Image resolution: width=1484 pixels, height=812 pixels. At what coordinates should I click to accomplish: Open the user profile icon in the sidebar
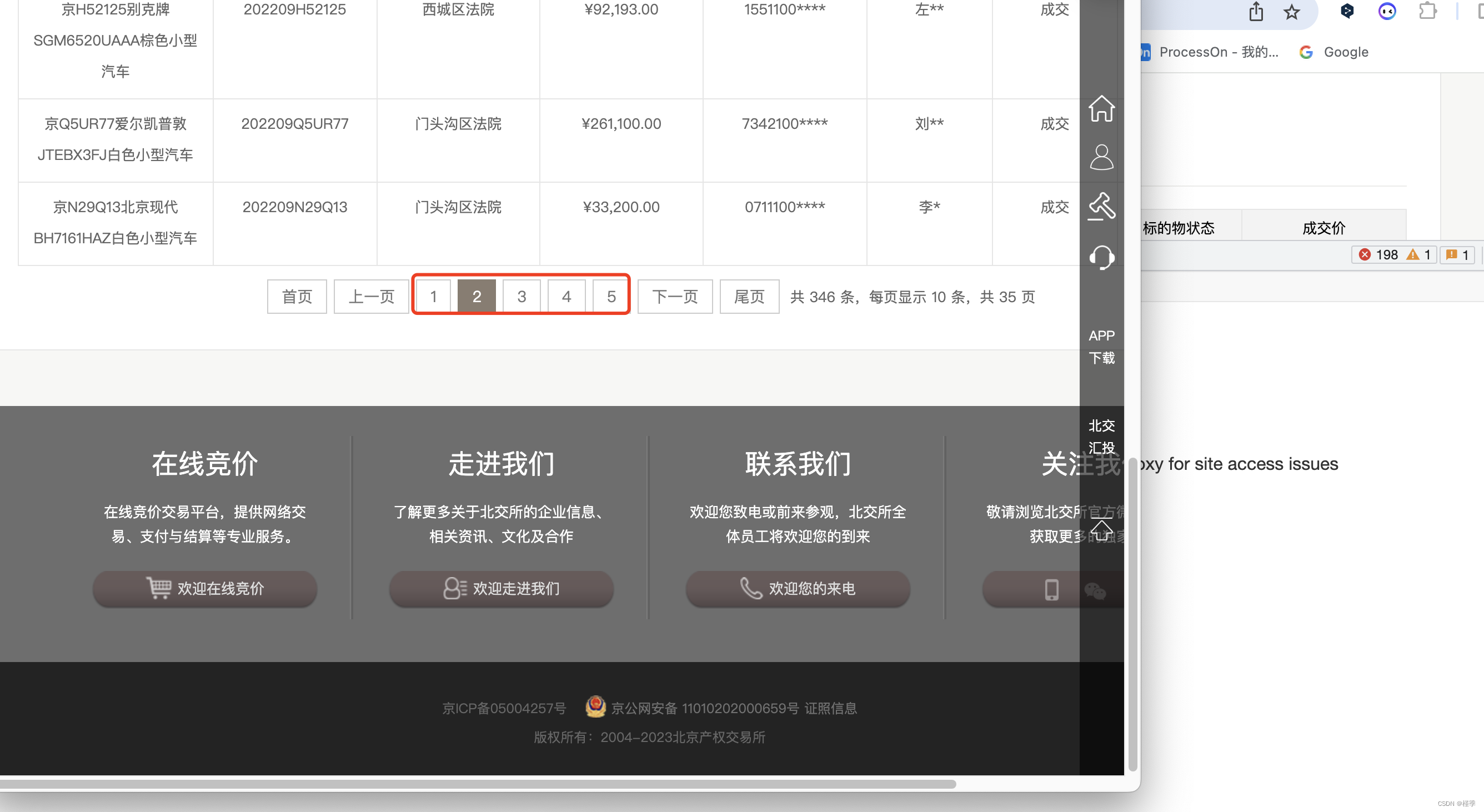[x=1101, y=157]
